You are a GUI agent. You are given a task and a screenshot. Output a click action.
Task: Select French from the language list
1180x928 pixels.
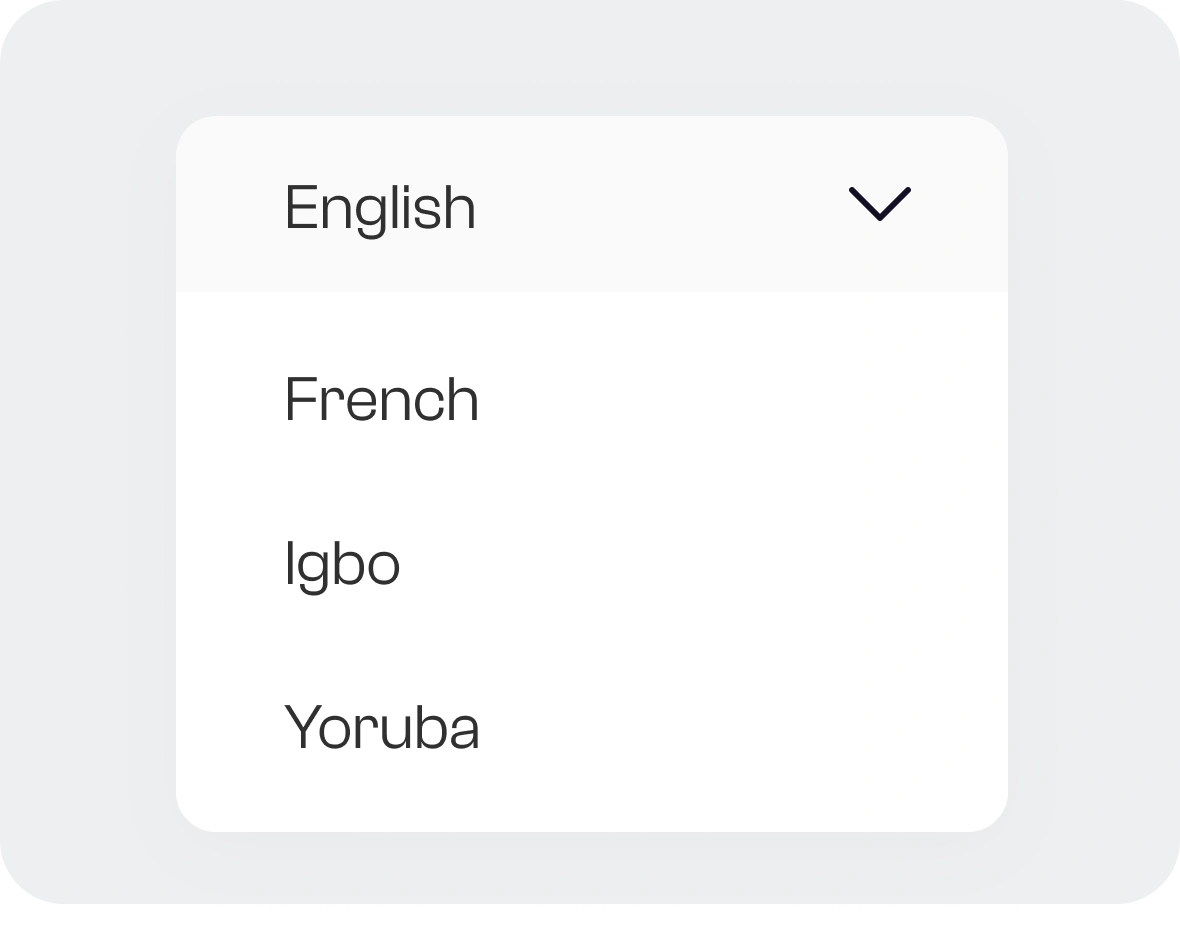point(382,399)
